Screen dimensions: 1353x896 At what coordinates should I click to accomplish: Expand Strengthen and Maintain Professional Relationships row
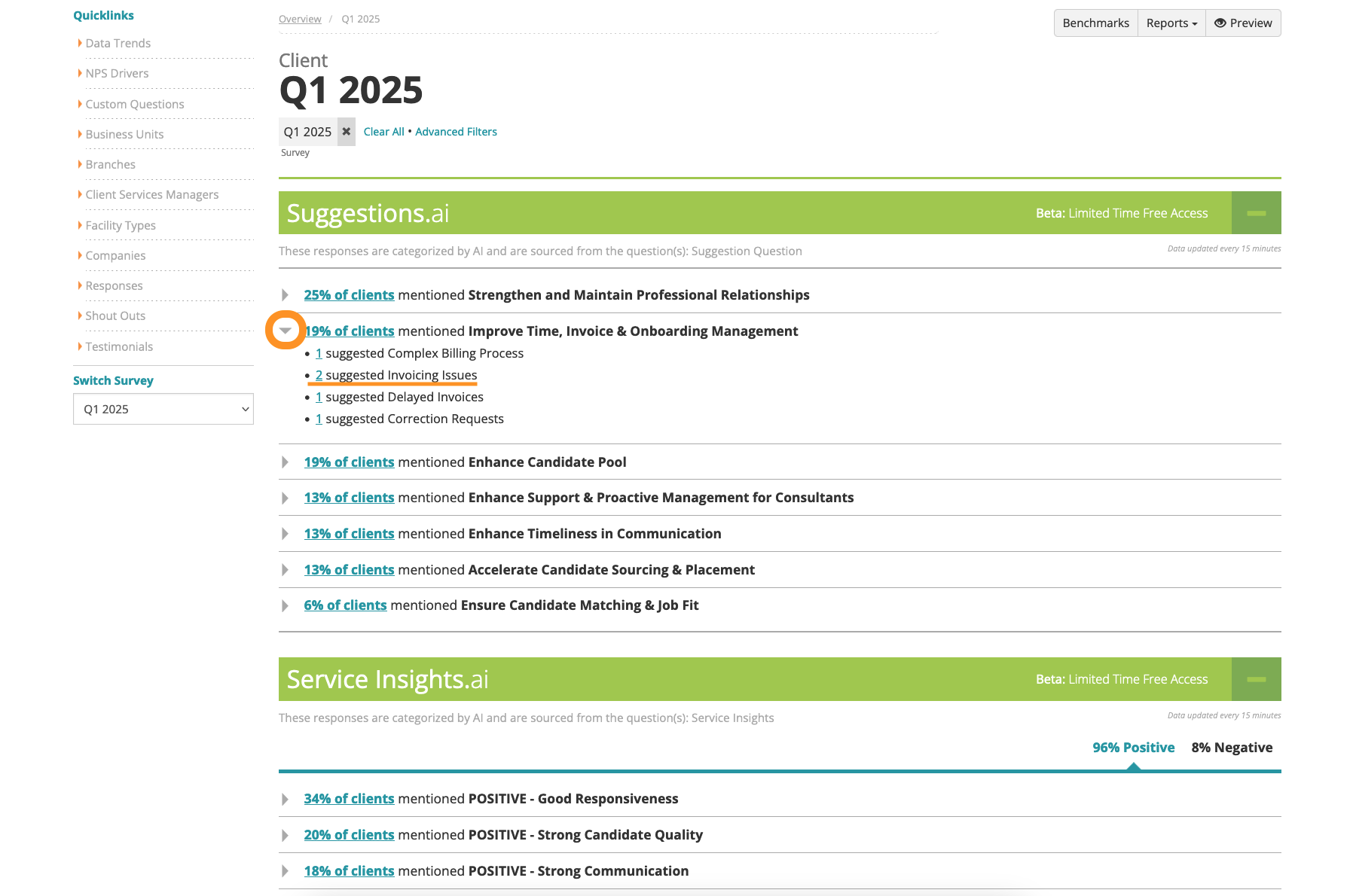tap(286, 295)
